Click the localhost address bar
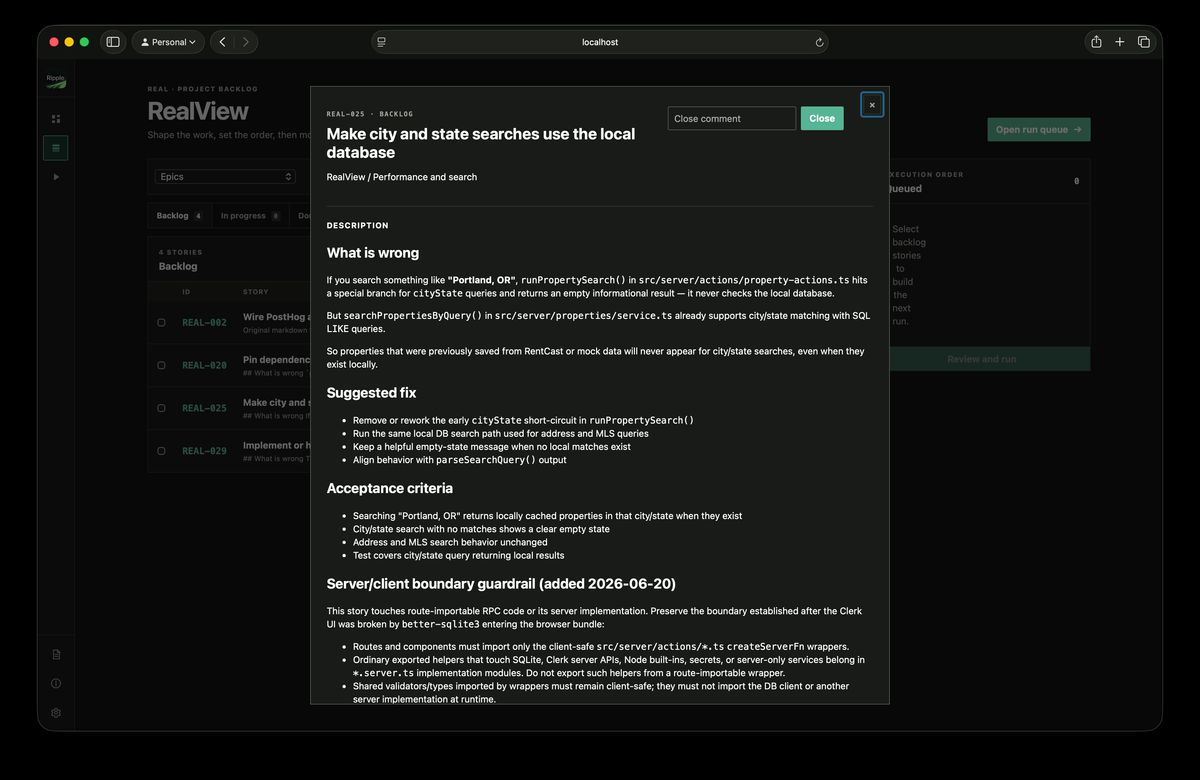The width and height of the screenshot is (1200, 780). [600, 42]
